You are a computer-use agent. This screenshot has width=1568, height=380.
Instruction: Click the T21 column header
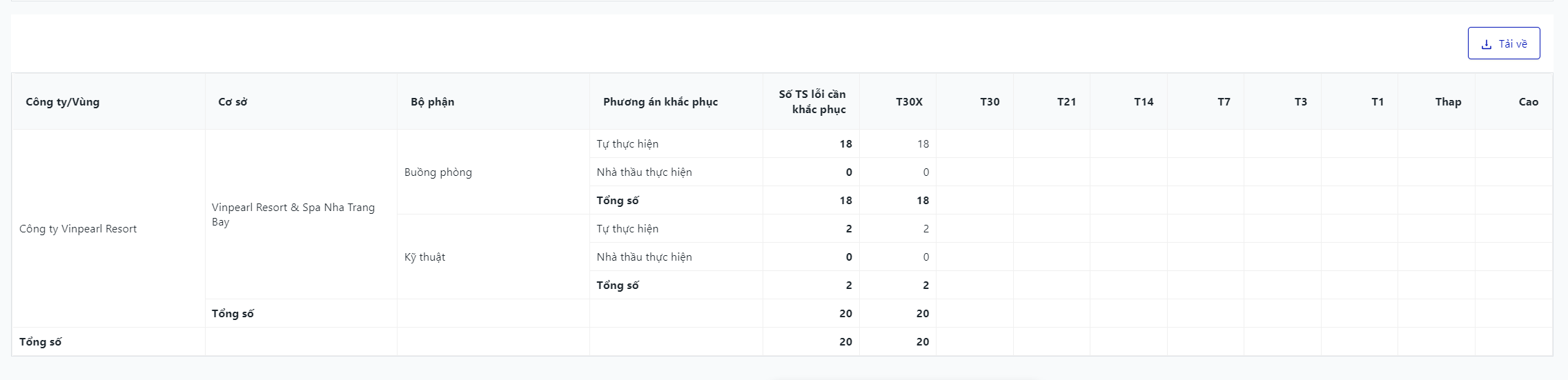[x=1066, y=102]
